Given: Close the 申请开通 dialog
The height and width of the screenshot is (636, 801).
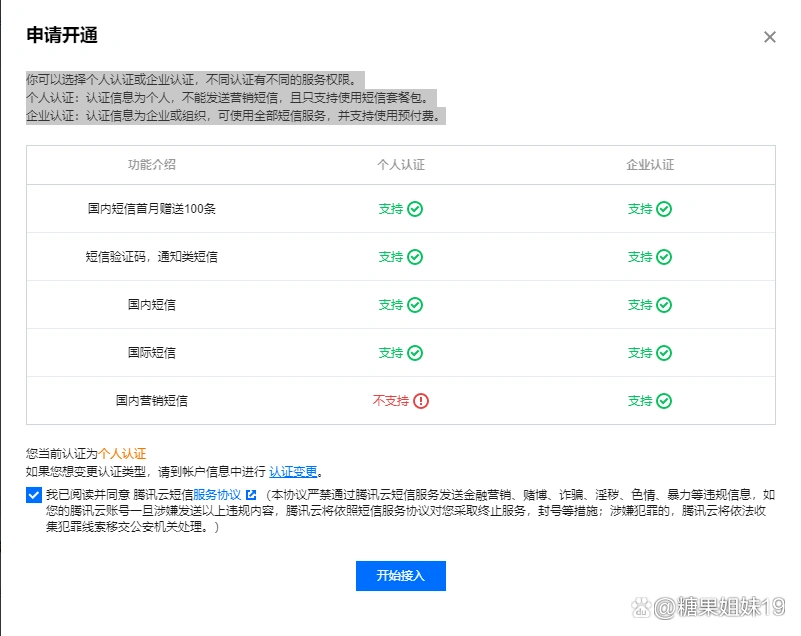Looking at the screenshot, I should pos(770,36).
